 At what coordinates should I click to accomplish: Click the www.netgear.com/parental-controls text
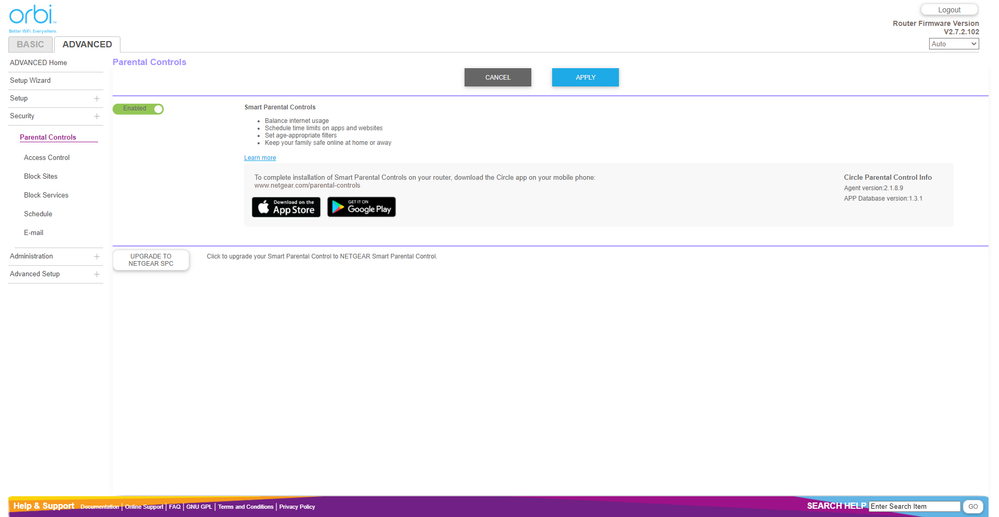pyautogui.click(x=307, y=186)
